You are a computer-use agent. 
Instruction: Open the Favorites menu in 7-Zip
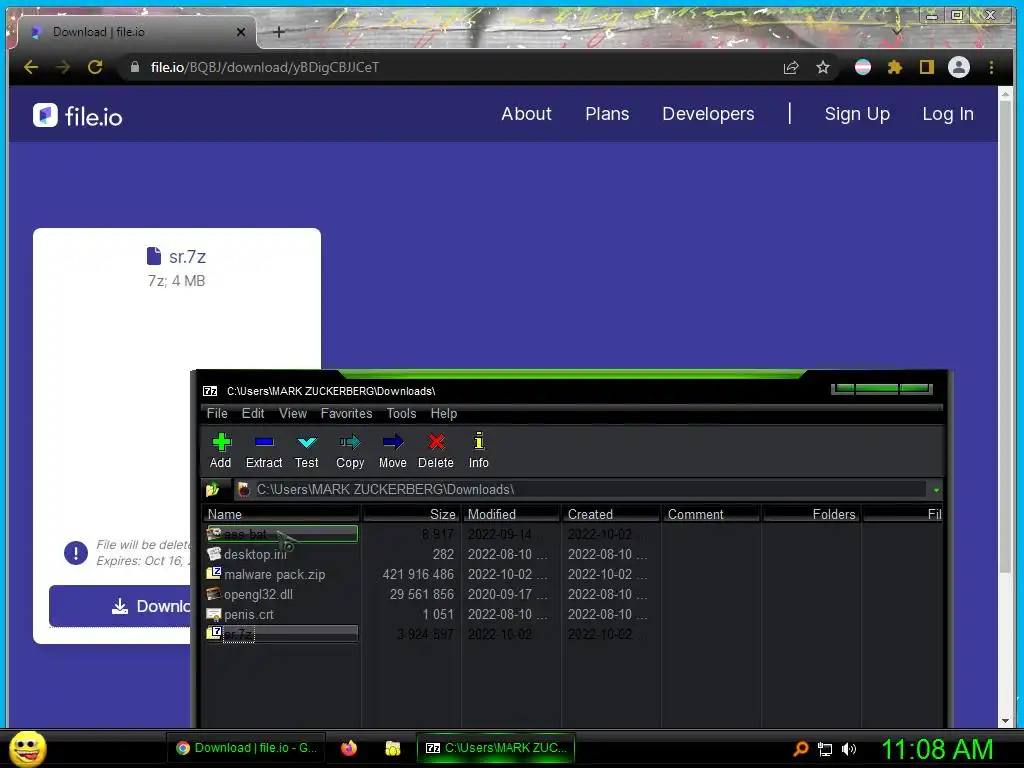click(346, 413)
